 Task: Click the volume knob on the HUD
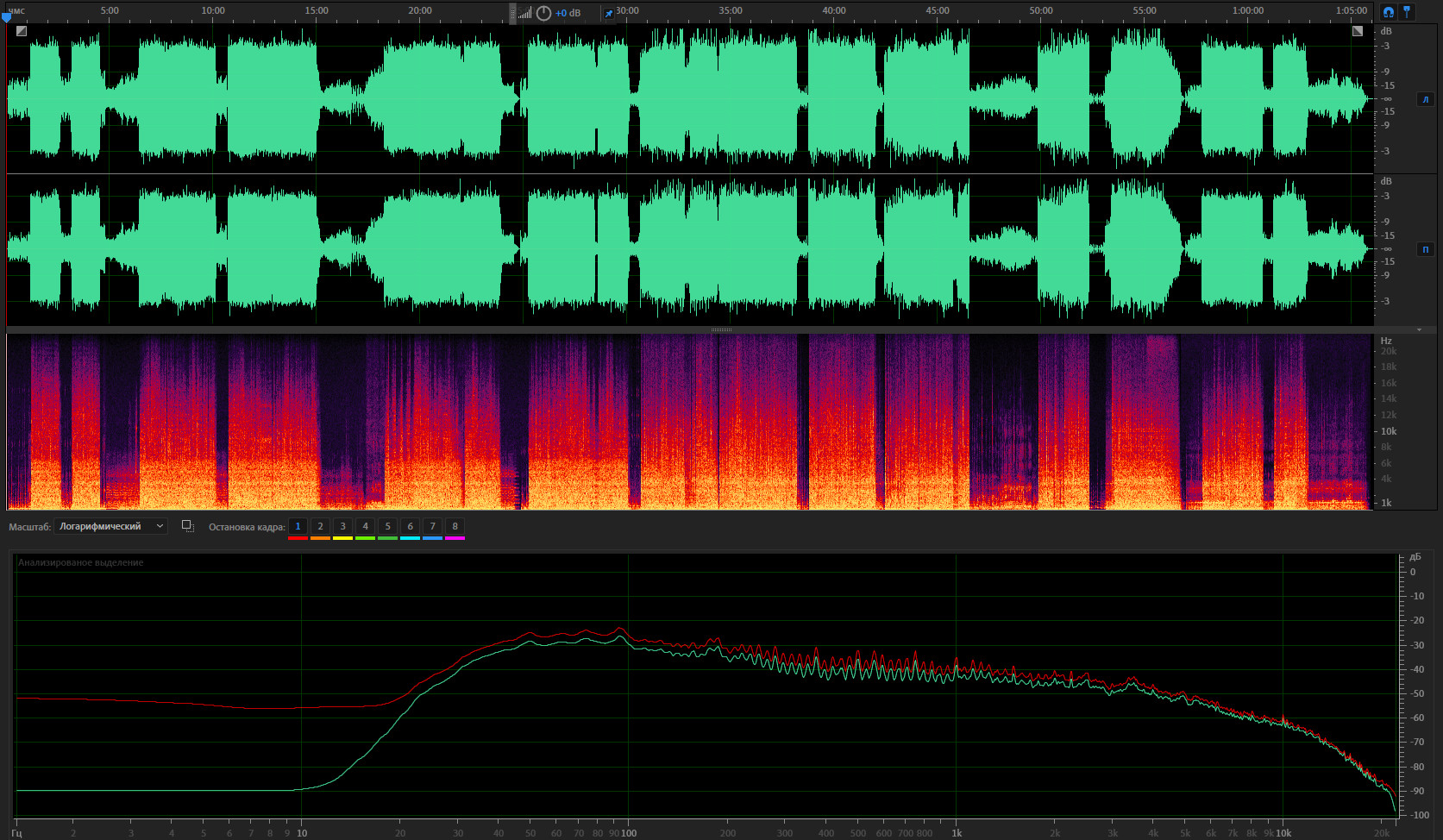point(543,13)
